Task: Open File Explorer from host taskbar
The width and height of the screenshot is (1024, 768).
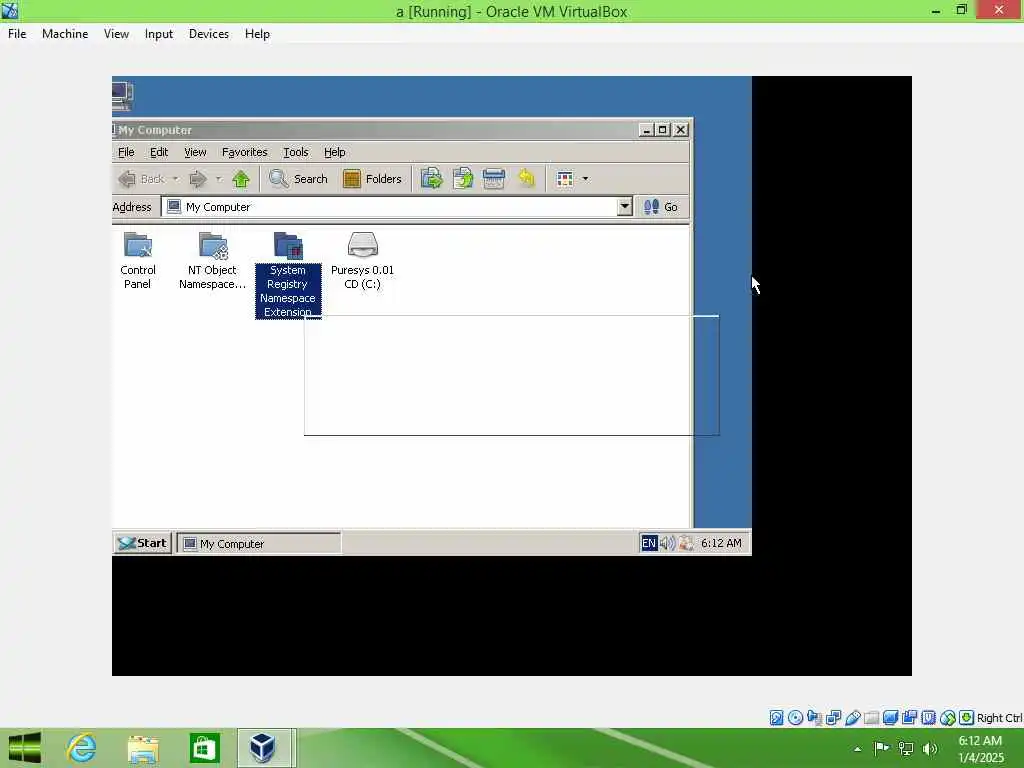Action: 143,748
